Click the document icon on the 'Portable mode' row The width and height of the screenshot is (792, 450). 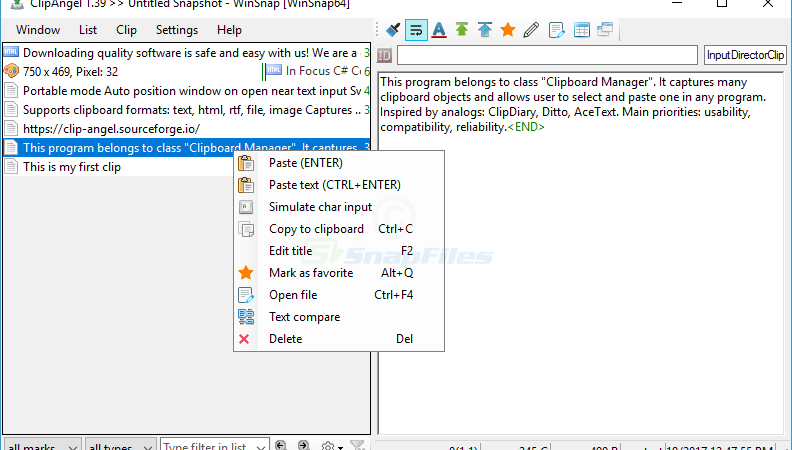click(11, 91)
